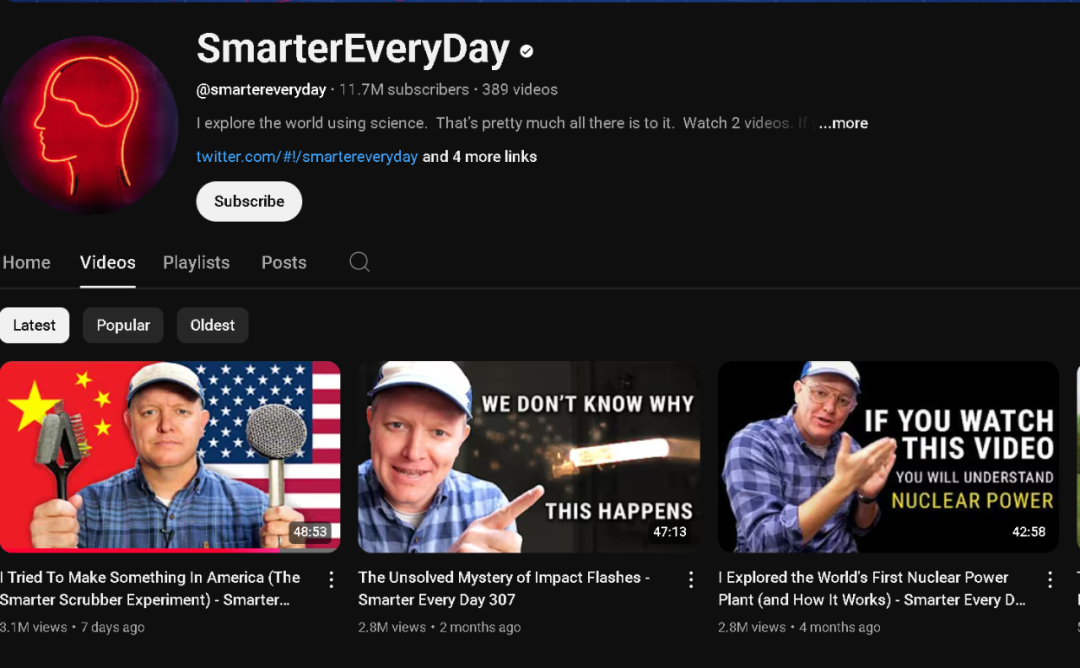Expand channel description with '...more'
Image resolution: width=1080 pixels, height=668 pixels.
tap(843, 123)
